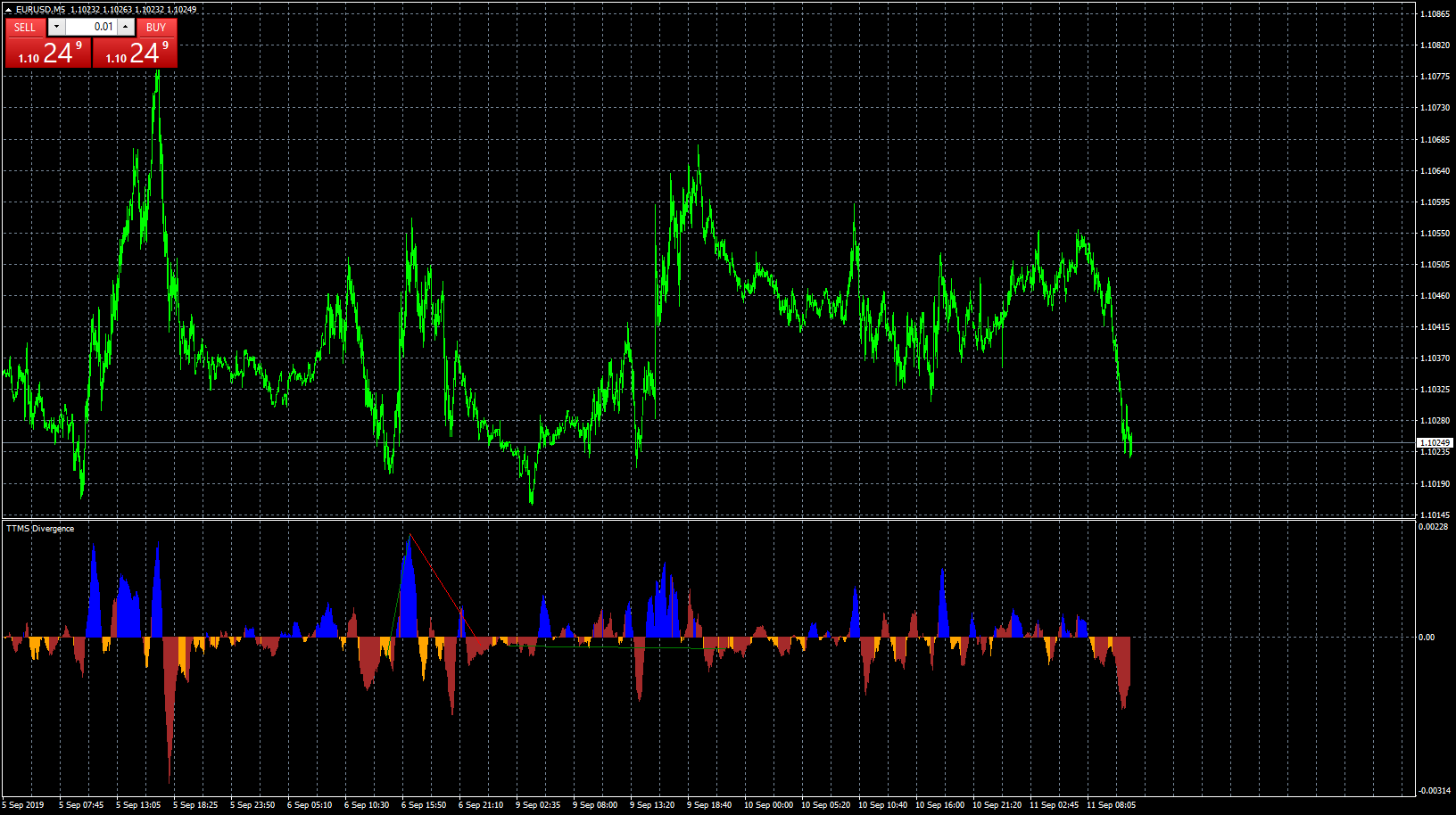
Task: Click the EURUSD,M5 chart title text
Action: coord(40,10)
